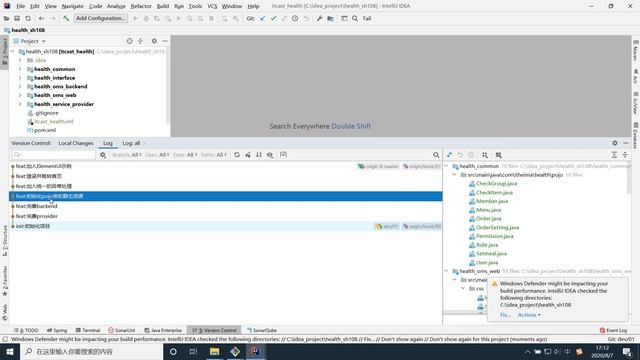Click expand all icon in changes pane
Screen dimensions: 640x360
click(614, 155)
